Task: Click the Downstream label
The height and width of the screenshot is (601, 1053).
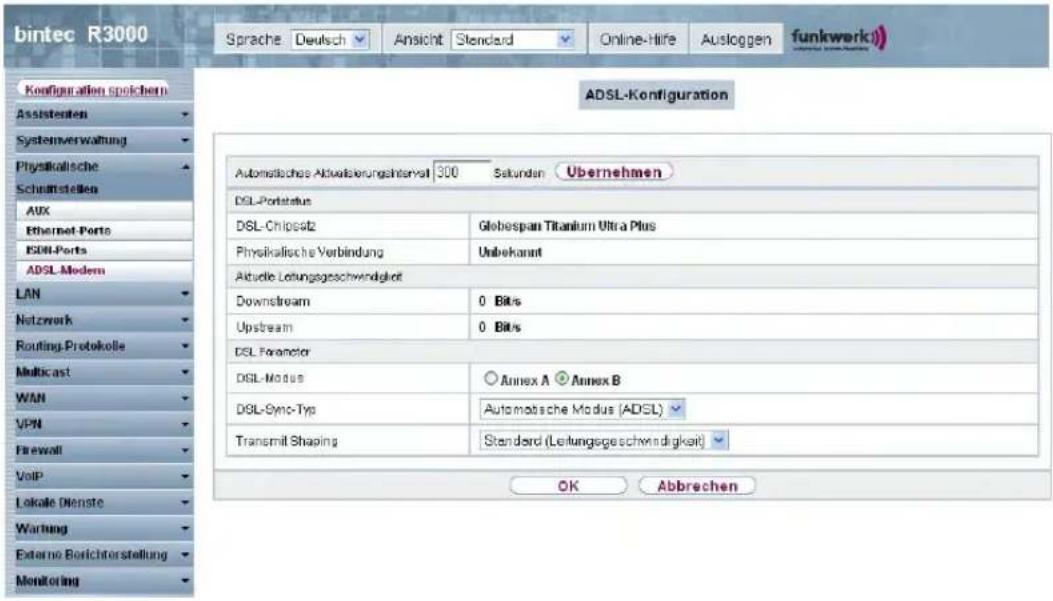Action: [x=273, y=302]
